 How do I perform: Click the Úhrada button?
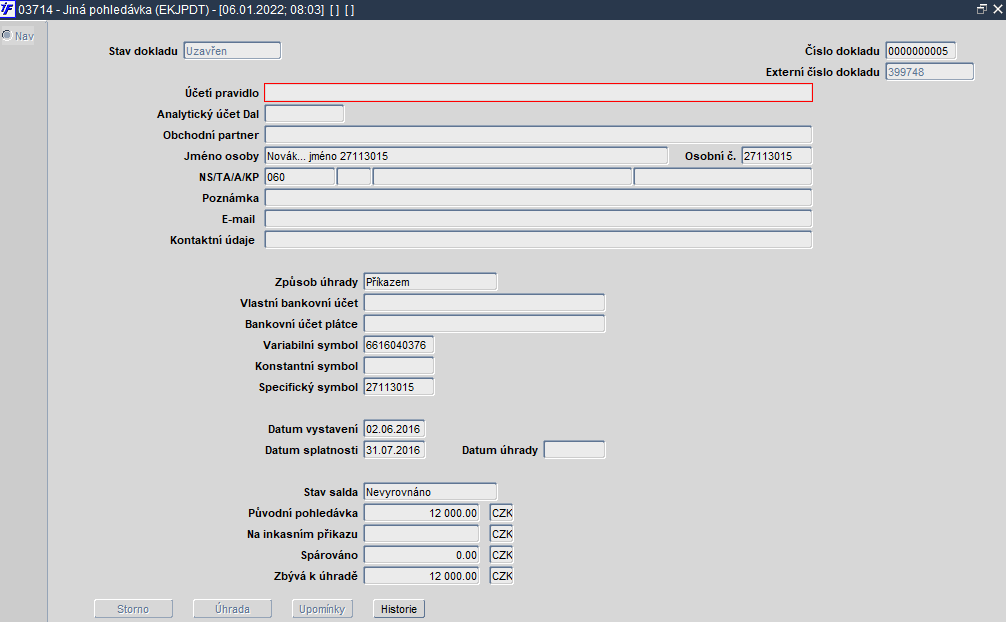[x=232, y=609]
